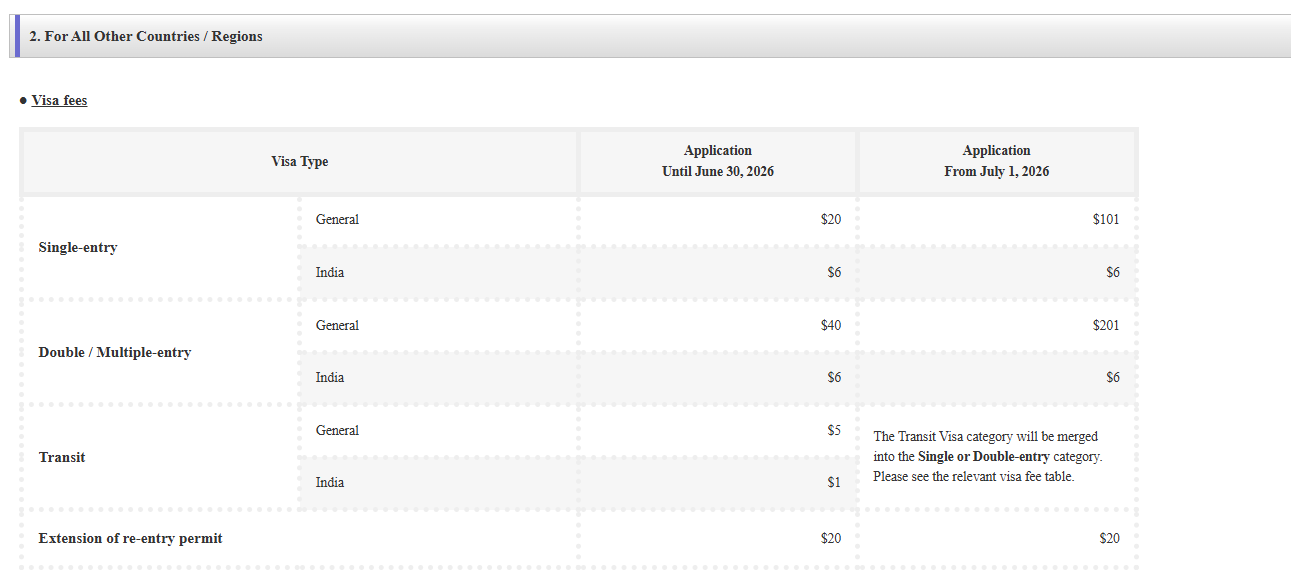Select the Transit row label
1291x588 pixels.
coord(62,457)
